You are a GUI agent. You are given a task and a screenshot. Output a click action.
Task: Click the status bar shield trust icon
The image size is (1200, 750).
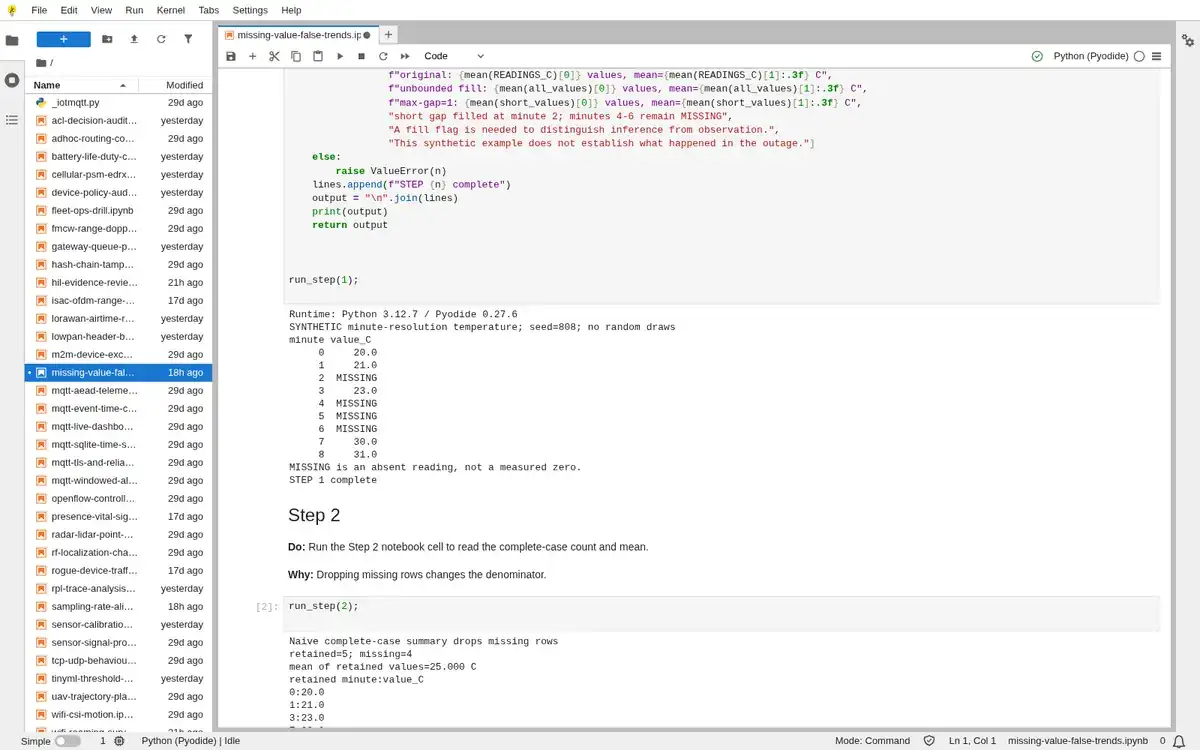pyautogui.click(x=929, y=741)
